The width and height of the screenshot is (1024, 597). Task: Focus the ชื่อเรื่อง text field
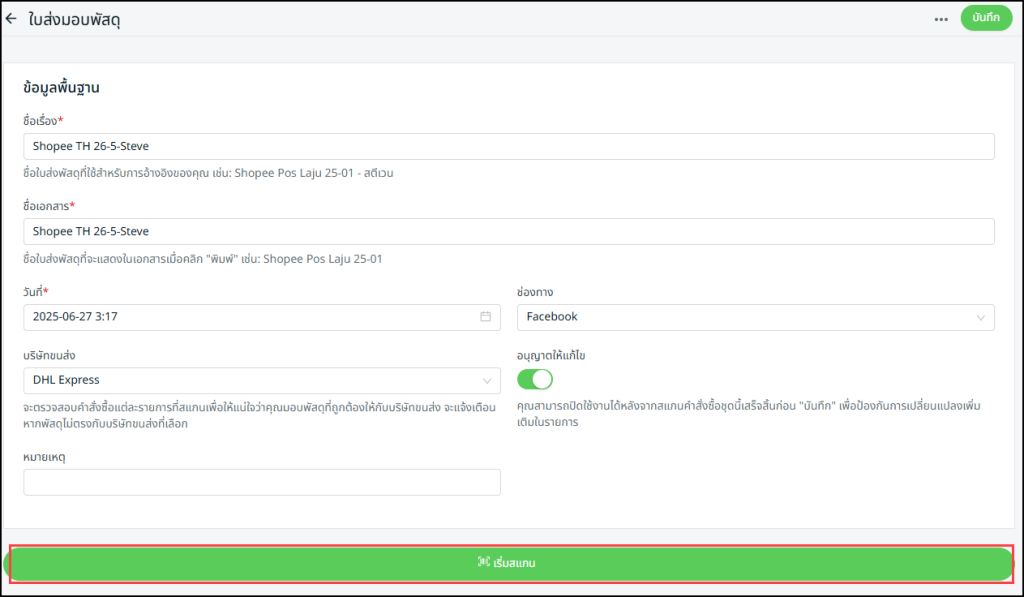tap(508, 146)
